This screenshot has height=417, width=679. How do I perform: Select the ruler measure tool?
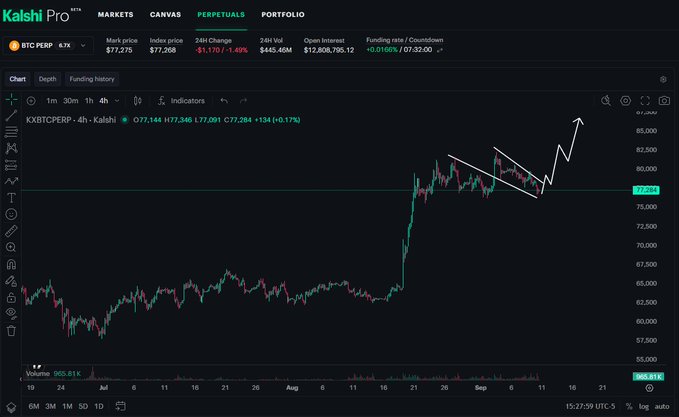point(11,231)
